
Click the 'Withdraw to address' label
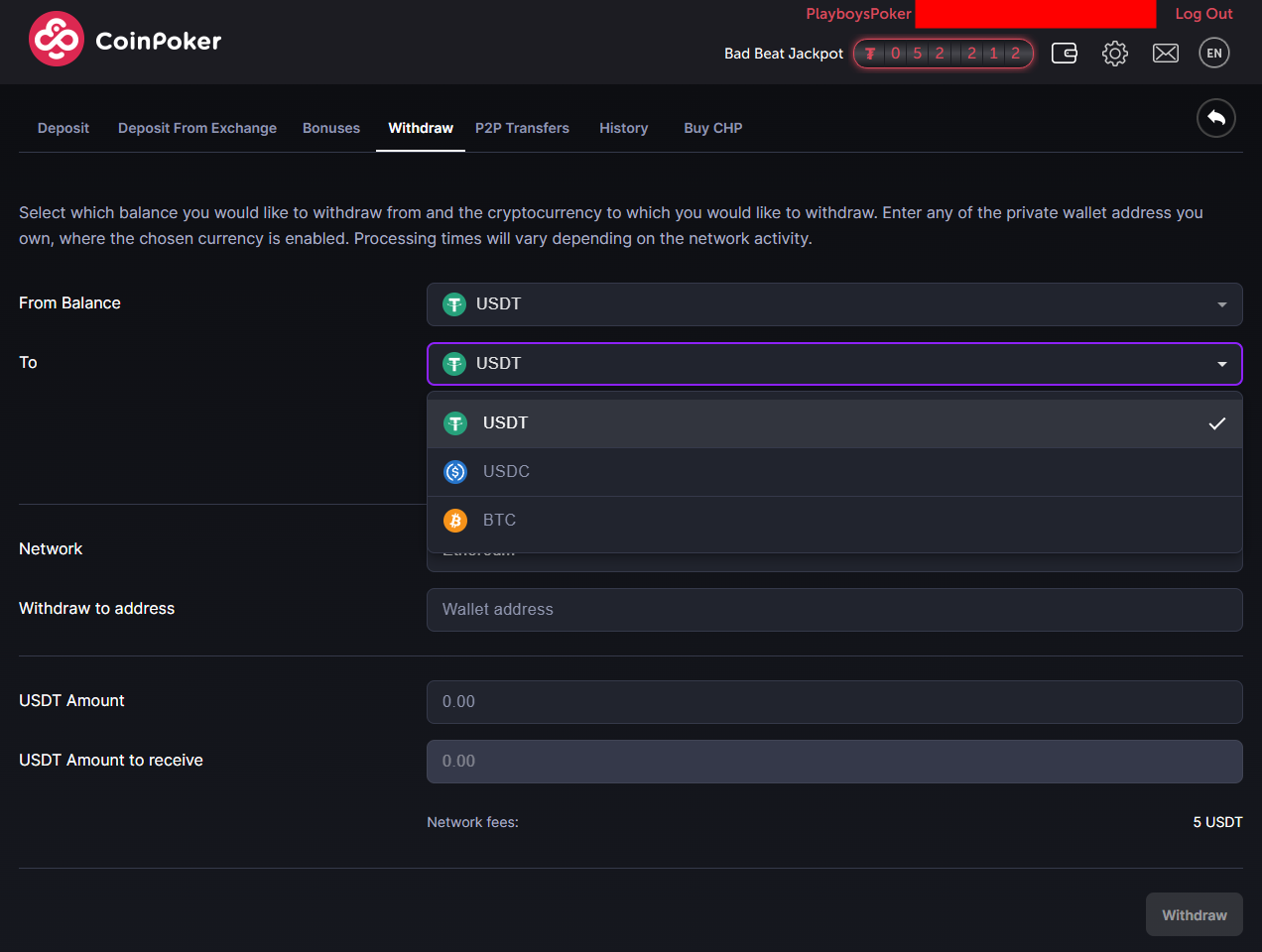click(x=96, y=609)
